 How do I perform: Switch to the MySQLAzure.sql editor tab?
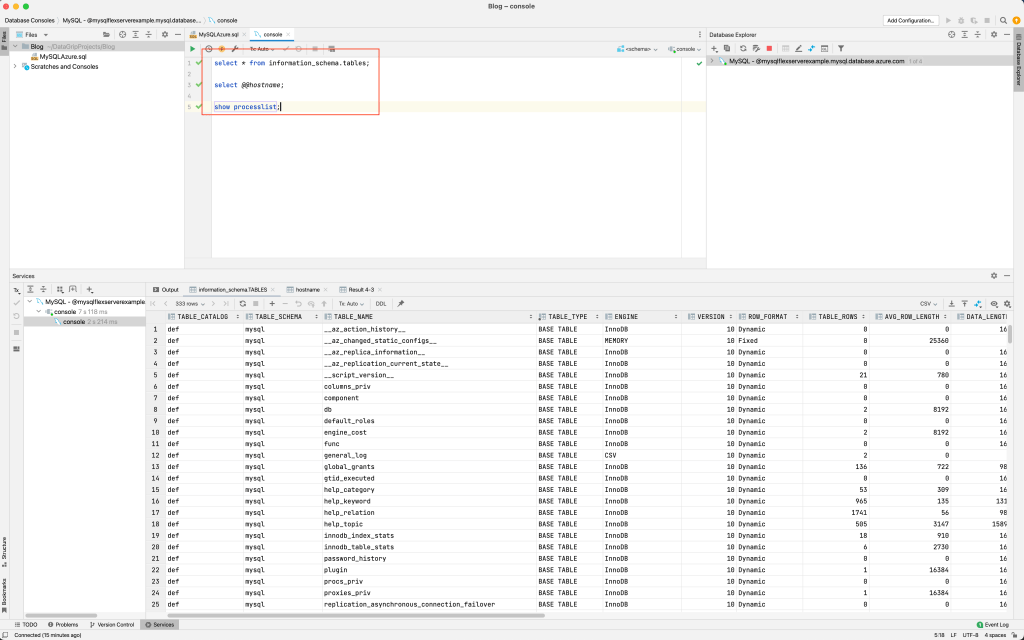[218, 34]
